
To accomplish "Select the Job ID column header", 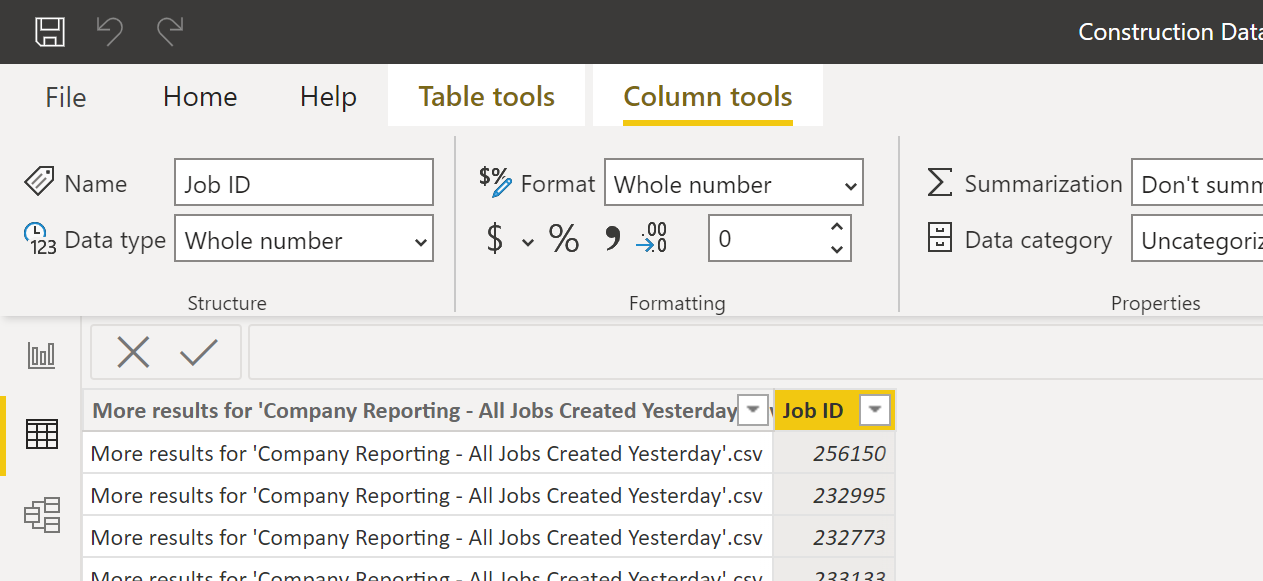I will pyautogui.click(x=835, y=410).
